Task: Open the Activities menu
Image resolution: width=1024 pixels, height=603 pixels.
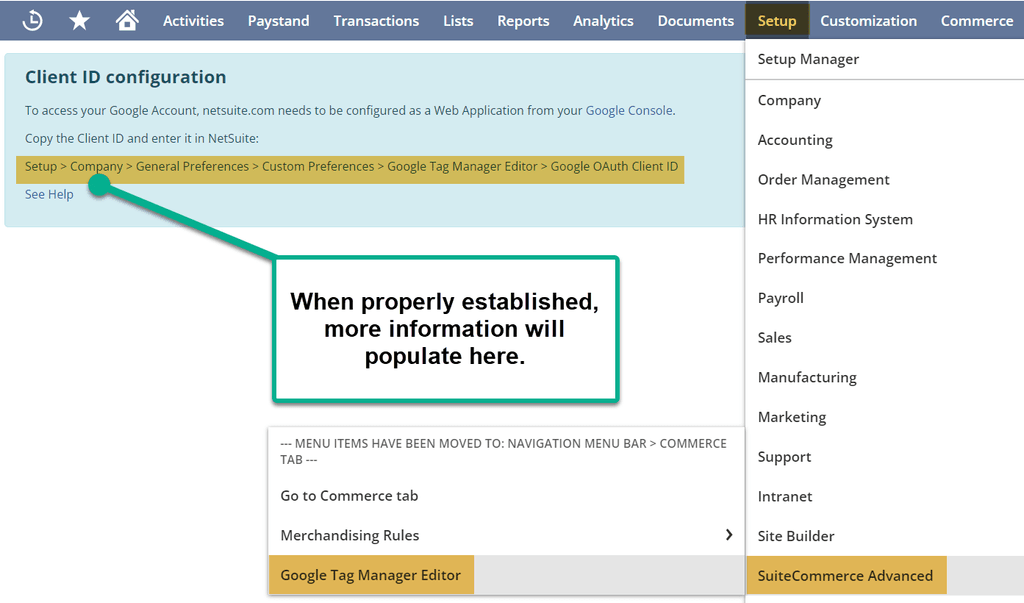Action: 193,21
